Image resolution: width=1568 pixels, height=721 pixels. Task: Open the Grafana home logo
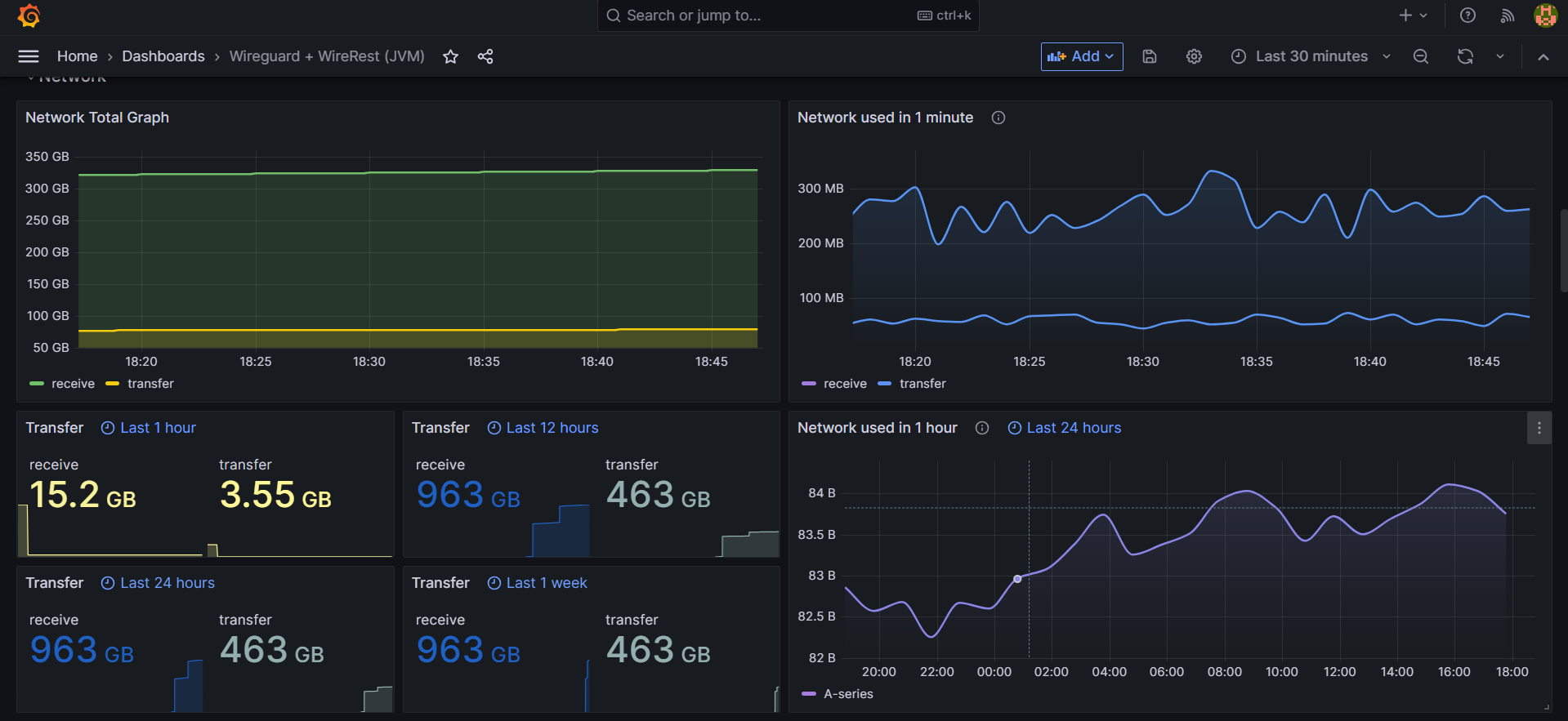[29, 16]
